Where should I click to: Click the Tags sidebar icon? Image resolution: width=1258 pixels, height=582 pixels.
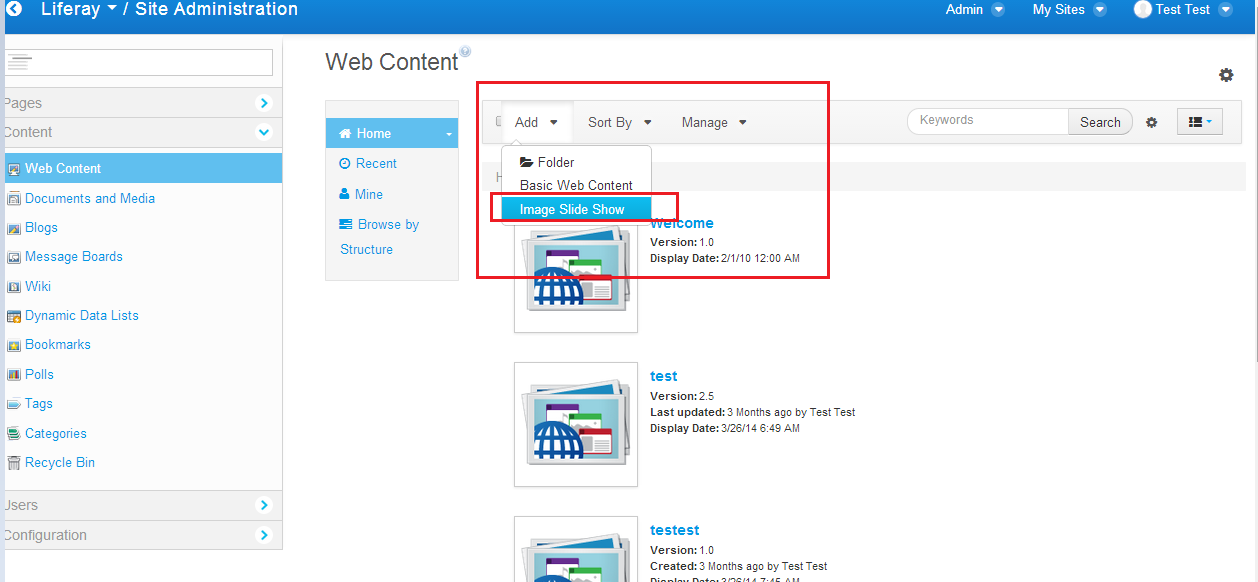[x=14, y=404]
